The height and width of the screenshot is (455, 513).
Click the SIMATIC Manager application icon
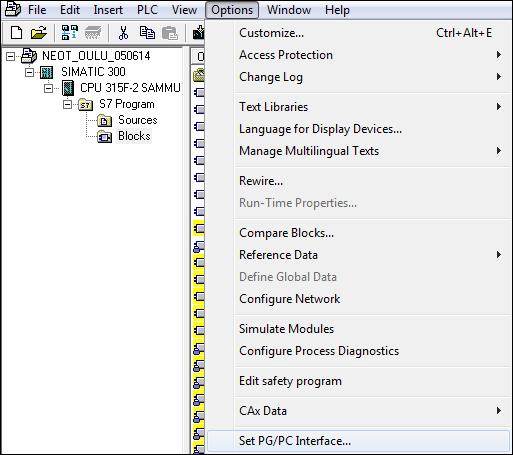(12, 10)
